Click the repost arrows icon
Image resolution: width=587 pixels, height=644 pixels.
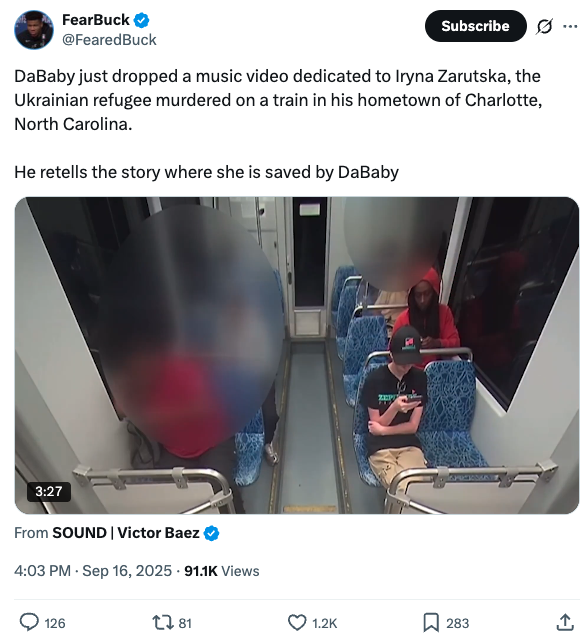[163, 622]
